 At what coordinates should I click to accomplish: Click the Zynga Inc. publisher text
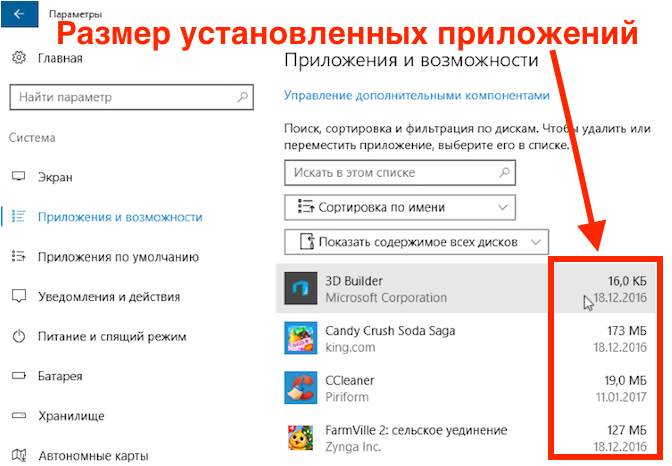tap(353, 447)
